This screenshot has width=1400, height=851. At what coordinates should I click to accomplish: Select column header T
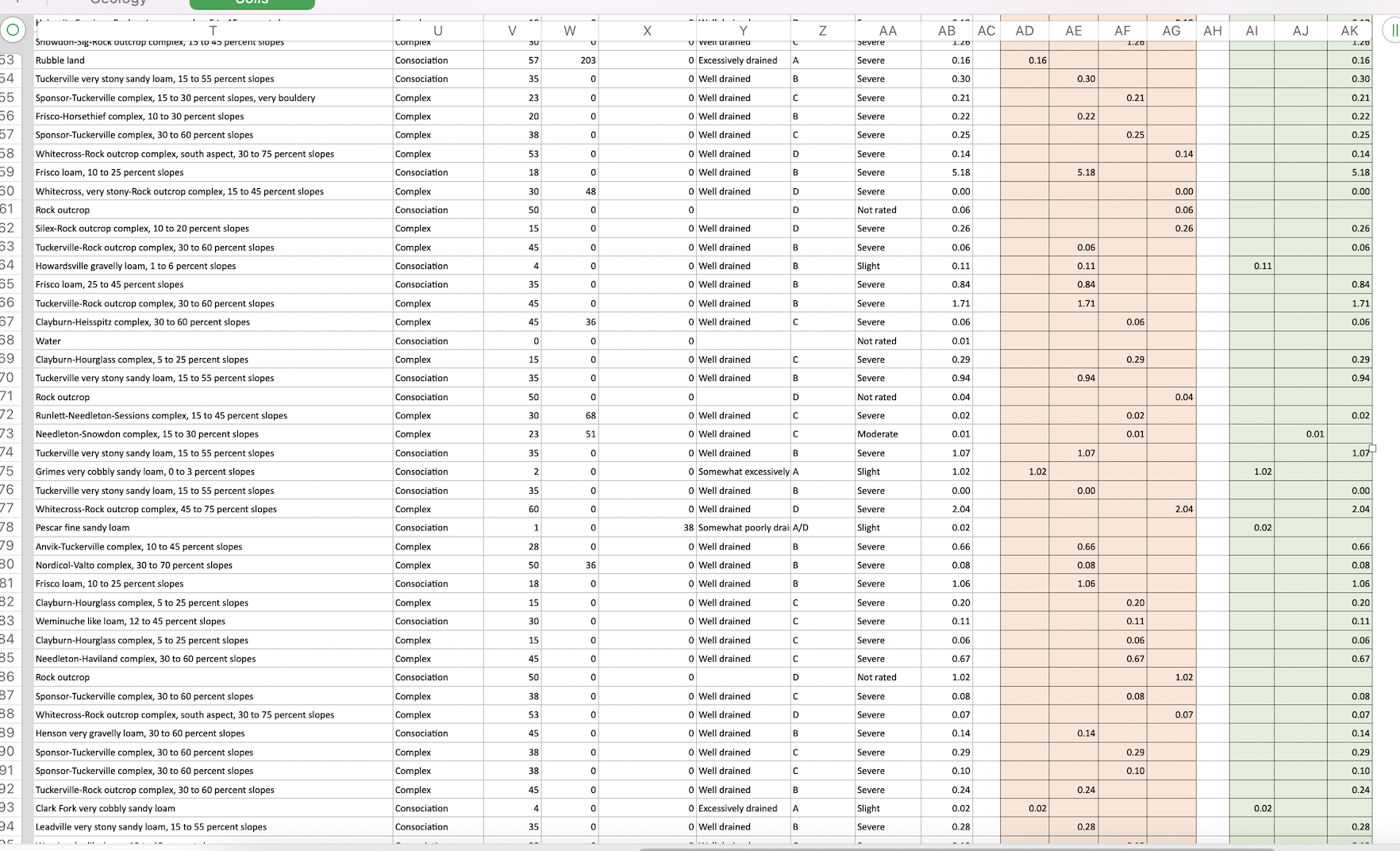pos(213,30)
